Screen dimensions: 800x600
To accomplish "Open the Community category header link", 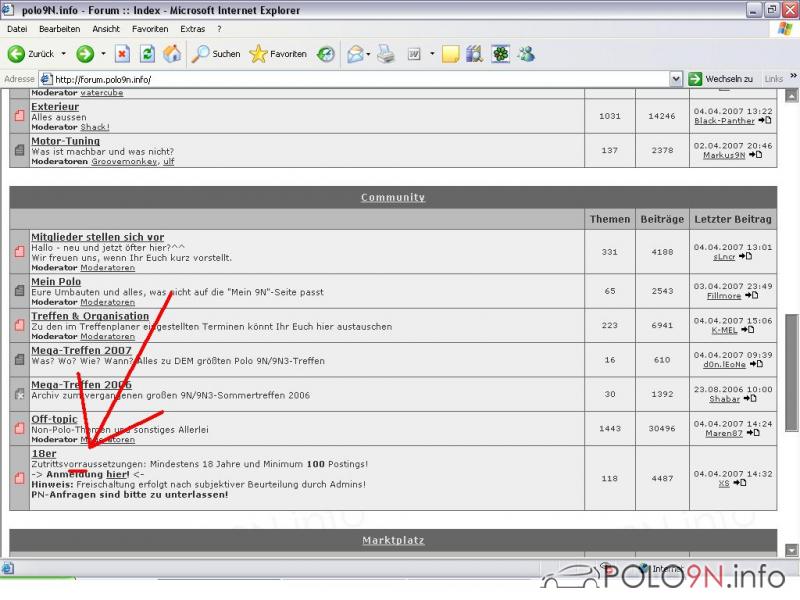I will click(x=393, y=197).
